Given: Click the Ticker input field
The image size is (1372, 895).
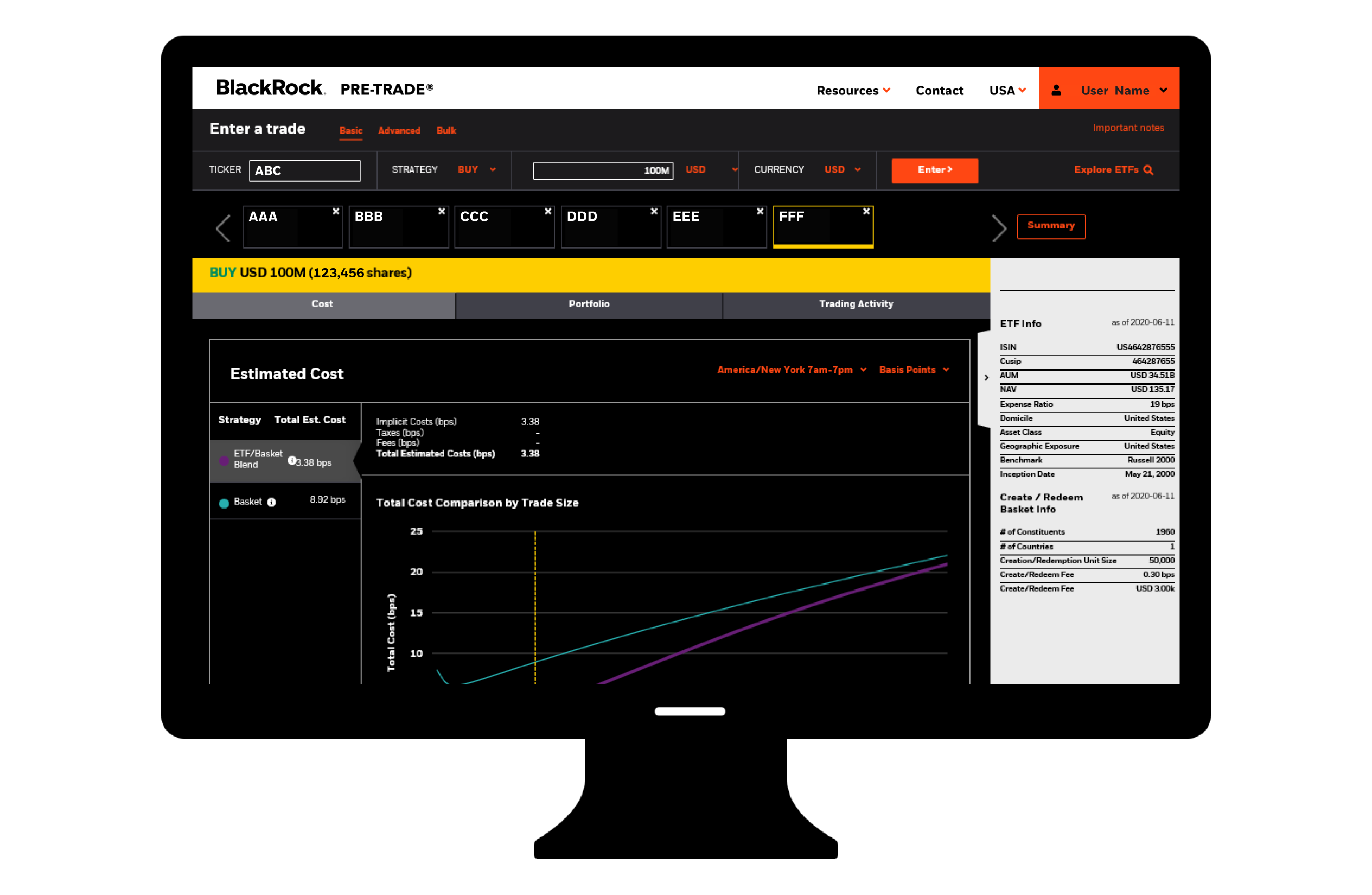Looking at the screenshot, I should pyautogui.click(x=304, y=170).
